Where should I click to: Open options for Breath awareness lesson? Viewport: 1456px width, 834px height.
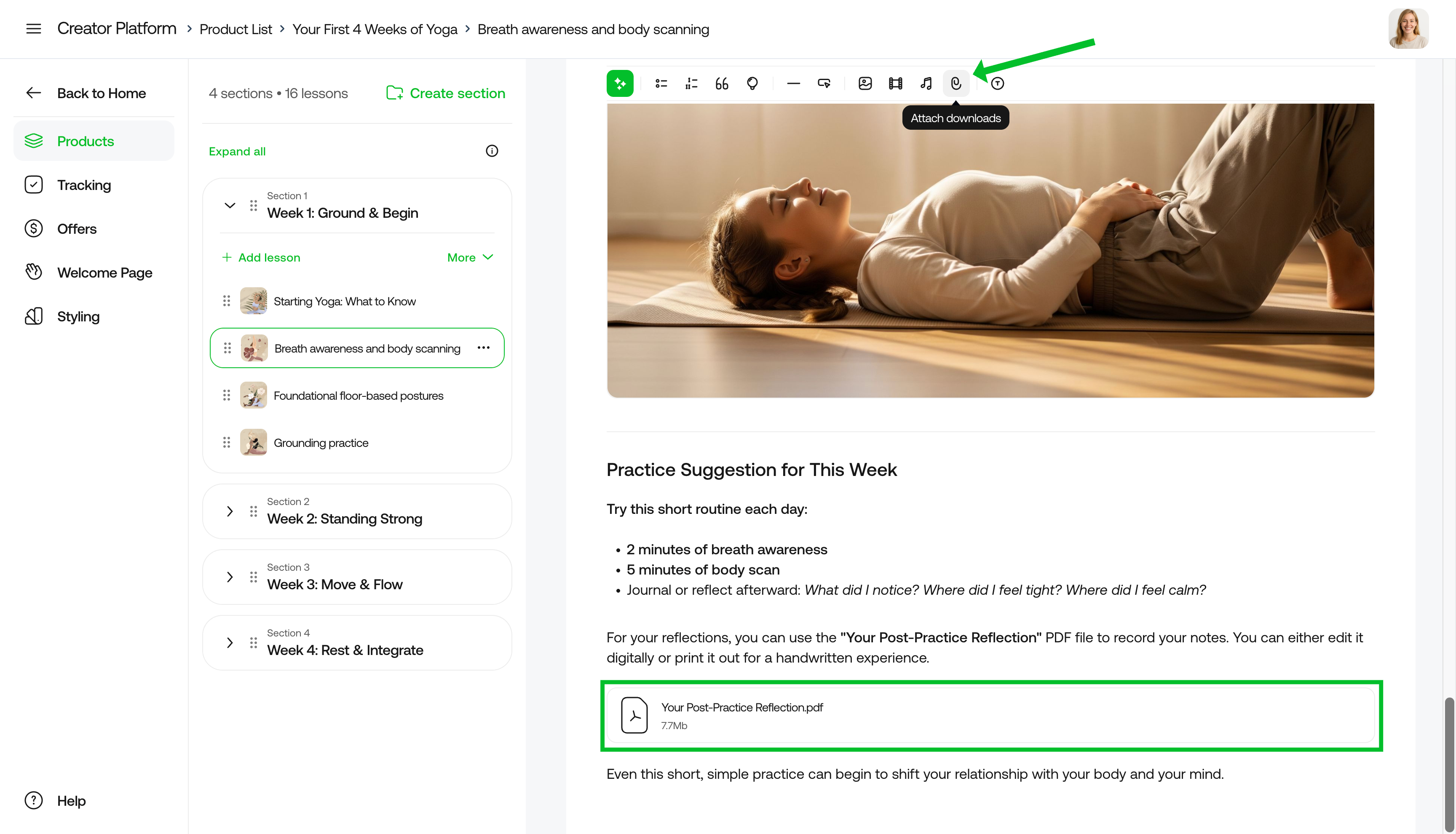[483, 347]
